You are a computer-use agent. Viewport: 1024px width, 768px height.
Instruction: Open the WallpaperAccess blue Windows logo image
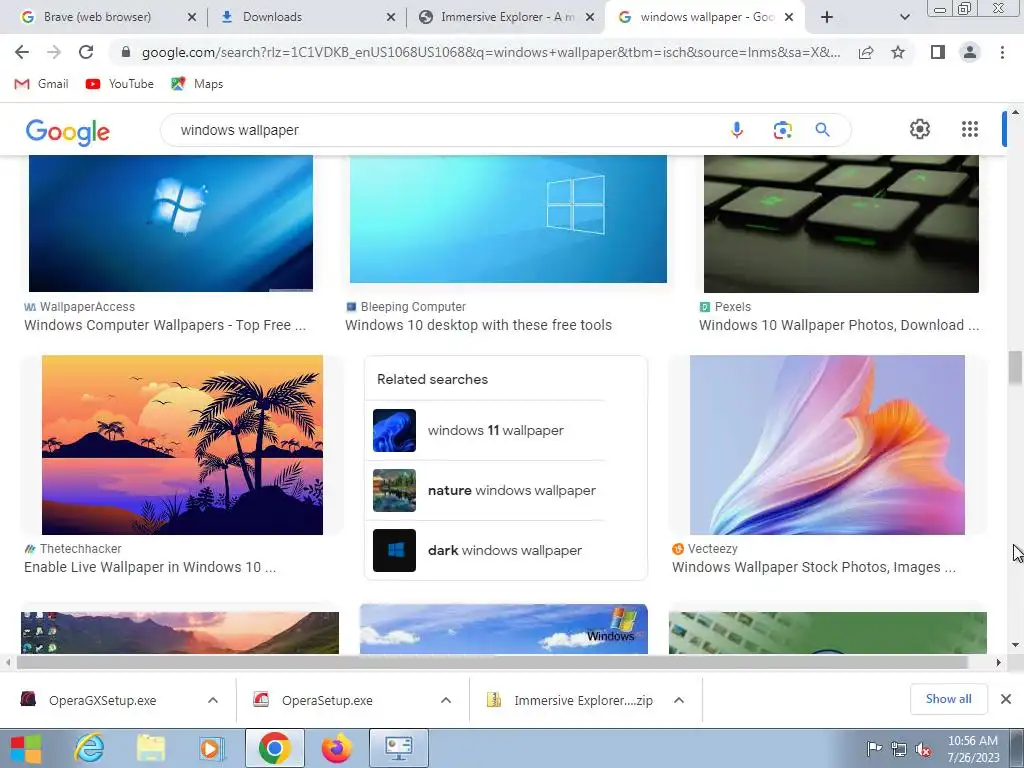[170, 223]
